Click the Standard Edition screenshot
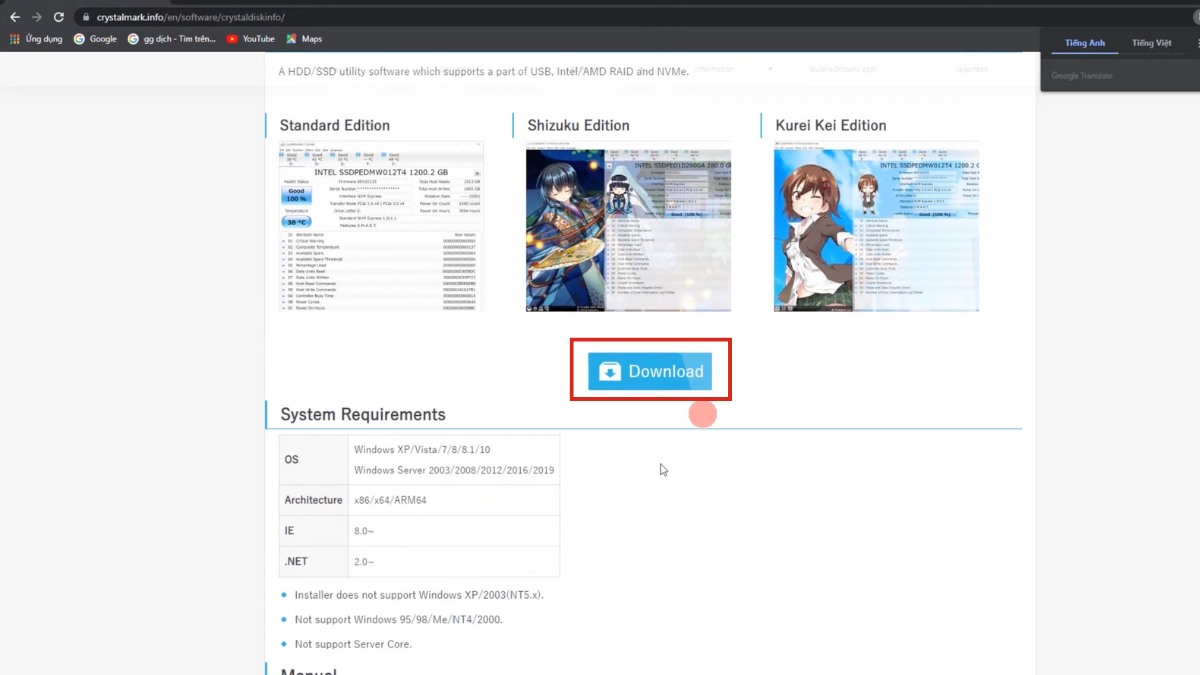1200x675 pixels. point(381,227)
